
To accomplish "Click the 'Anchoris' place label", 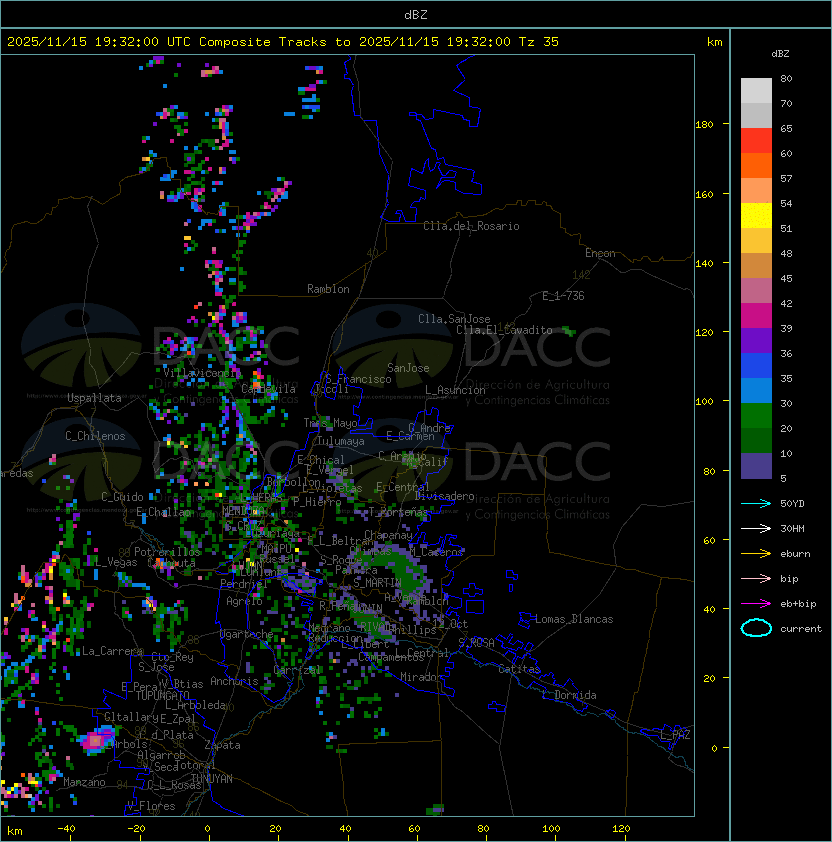I will (x=234, y=681).
